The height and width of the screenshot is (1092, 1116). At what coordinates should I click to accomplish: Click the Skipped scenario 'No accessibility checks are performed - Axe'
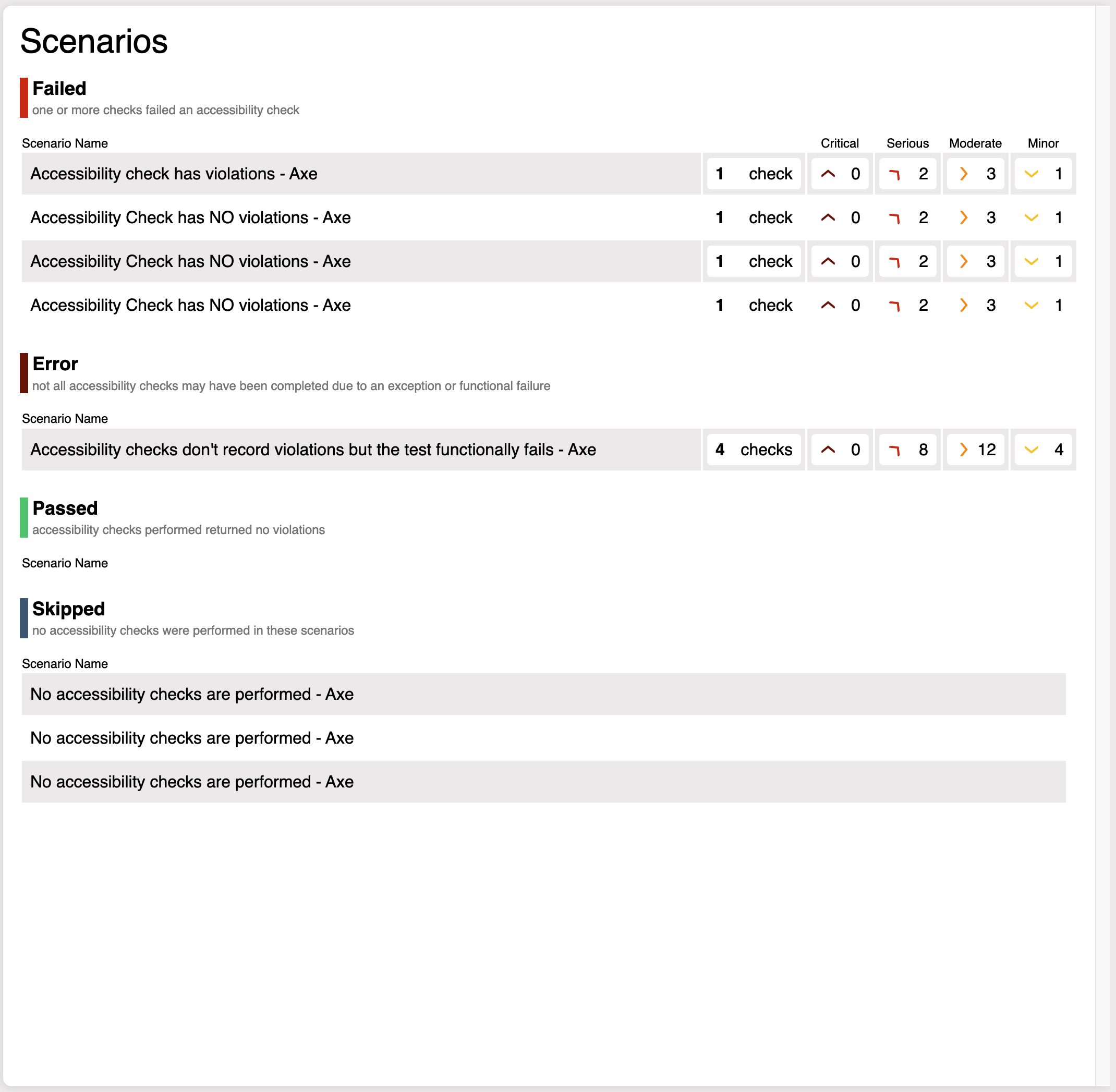point(193,694)
